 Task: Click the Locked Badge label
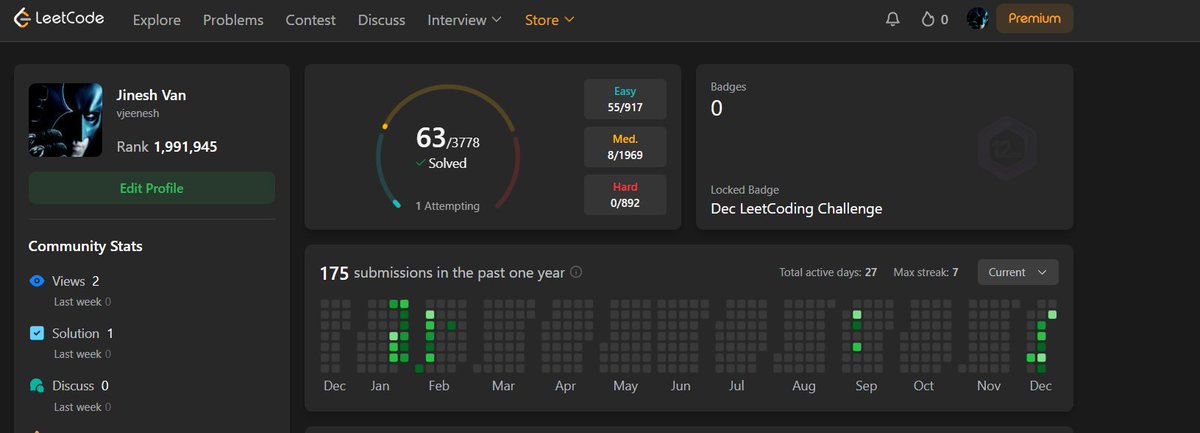pyautogui.click(x=744, y=190)
